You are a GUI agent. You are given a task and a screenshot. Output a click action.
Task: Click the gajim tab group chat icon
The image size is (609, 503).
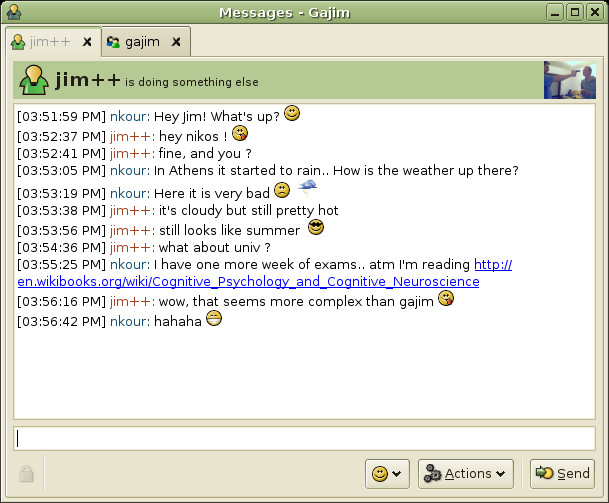(x=113, y=42)
